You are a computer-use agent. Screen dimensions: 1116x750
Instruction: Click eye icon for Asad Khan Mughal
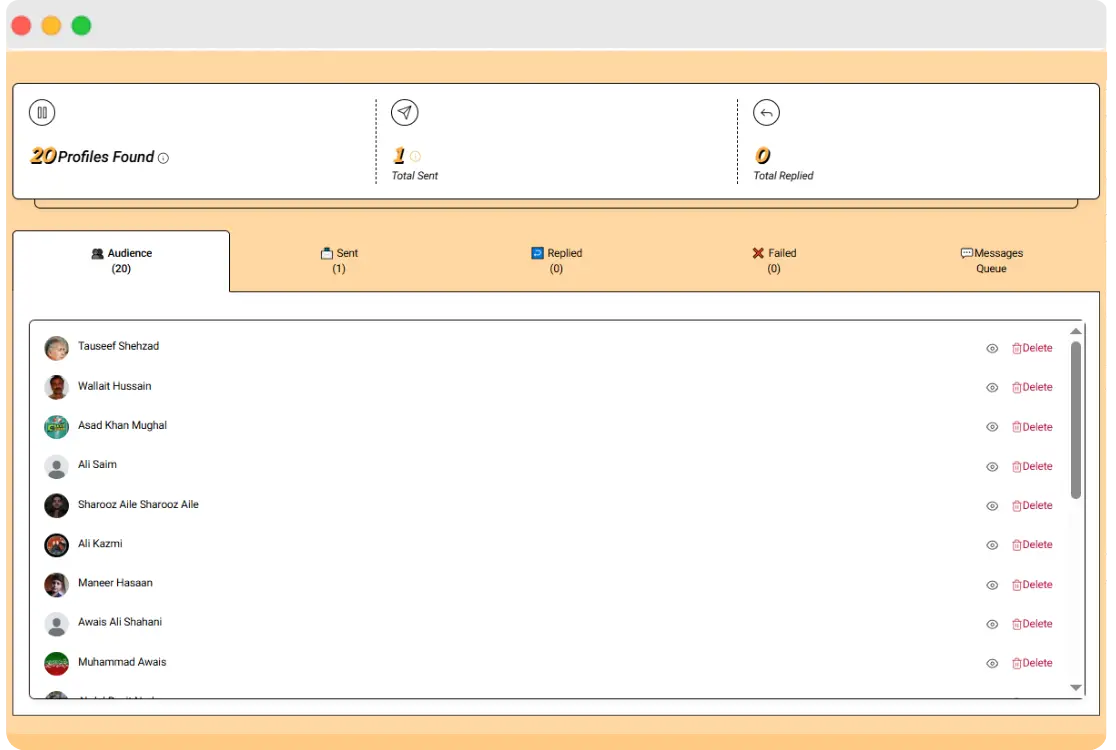(x=991, y=427)
